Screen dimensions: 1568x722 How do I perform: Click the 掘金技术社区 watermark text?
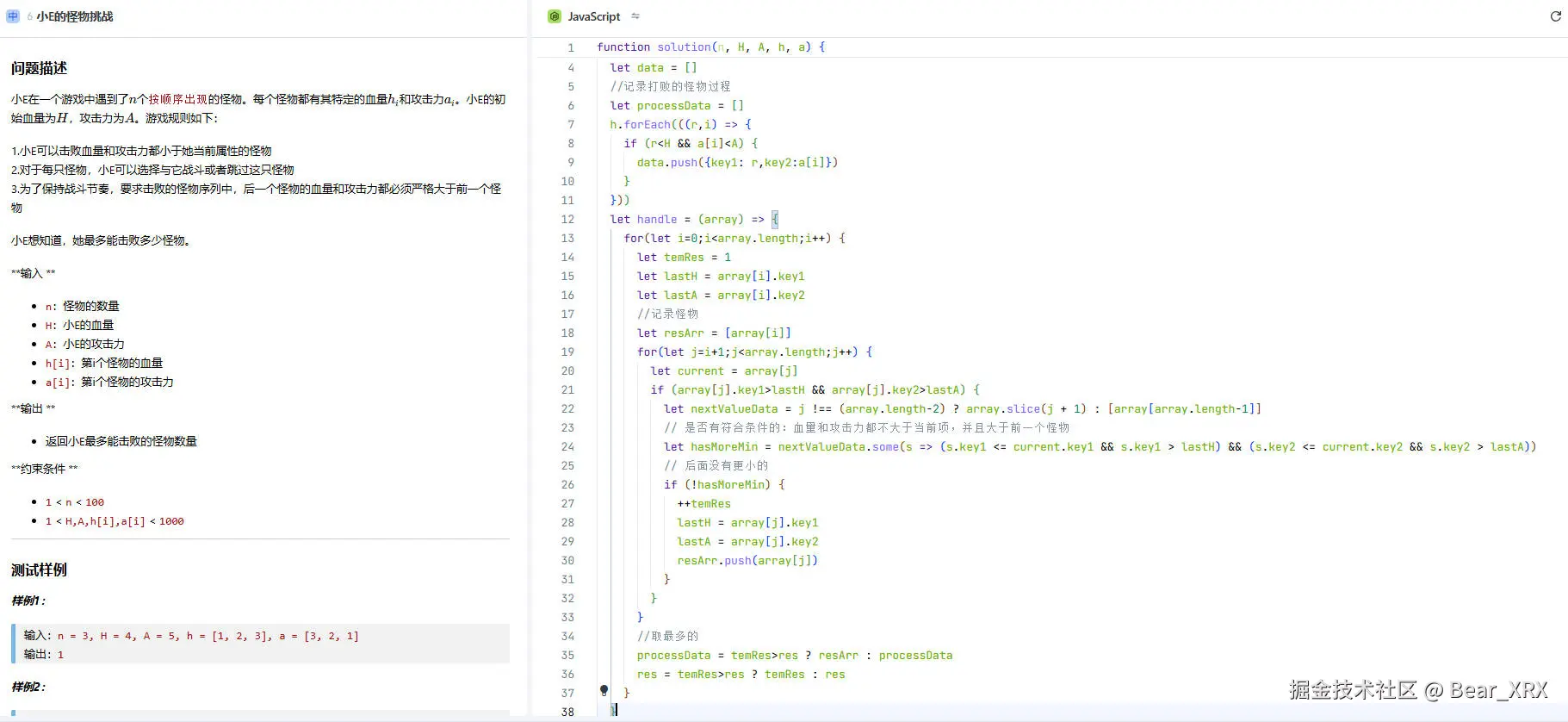pos(1352,690)
